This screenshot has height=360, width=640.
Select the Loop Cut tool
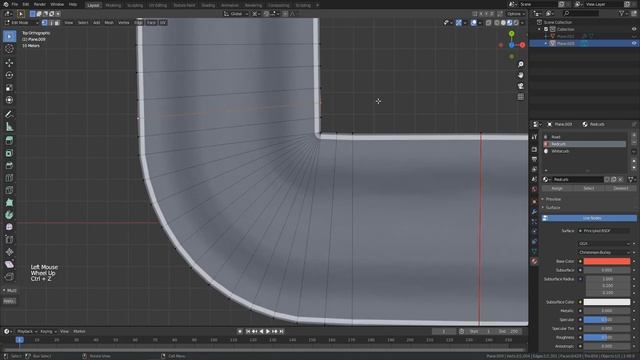(9, 178)
